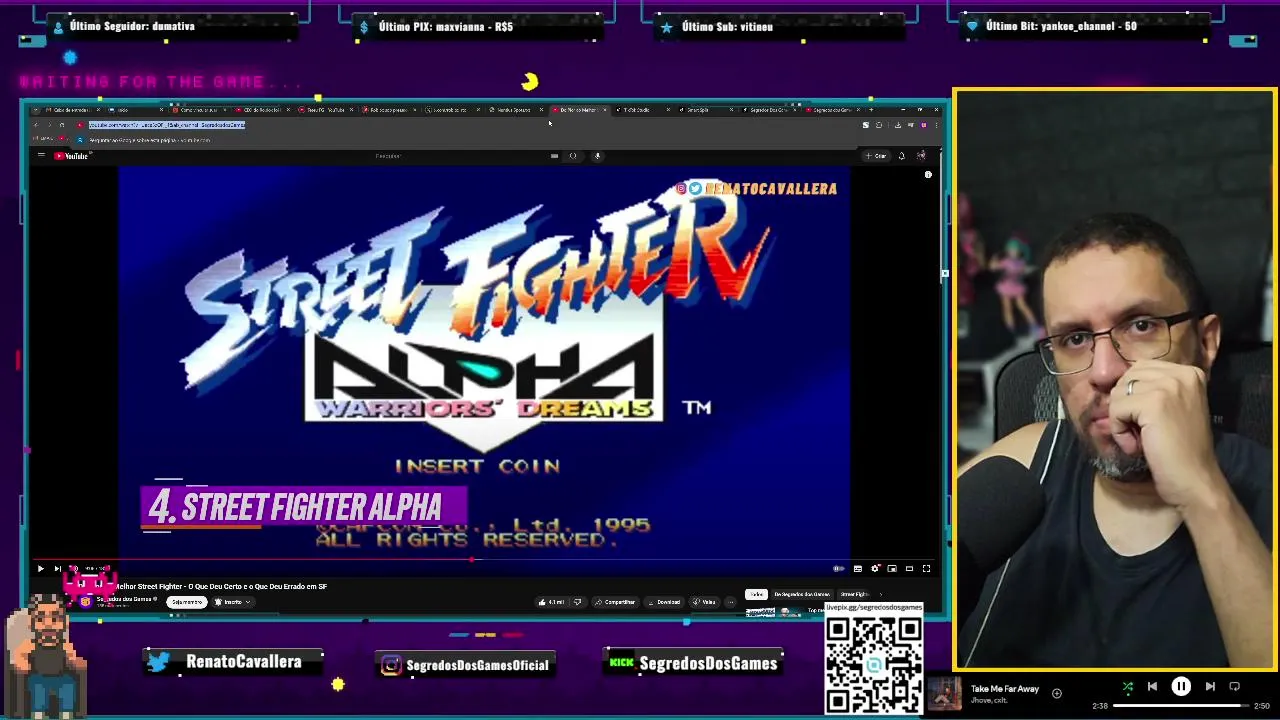Screen dimensions: 1280x720
Task: Toggle Spotify repeat mode
Action: [1234, 687]
